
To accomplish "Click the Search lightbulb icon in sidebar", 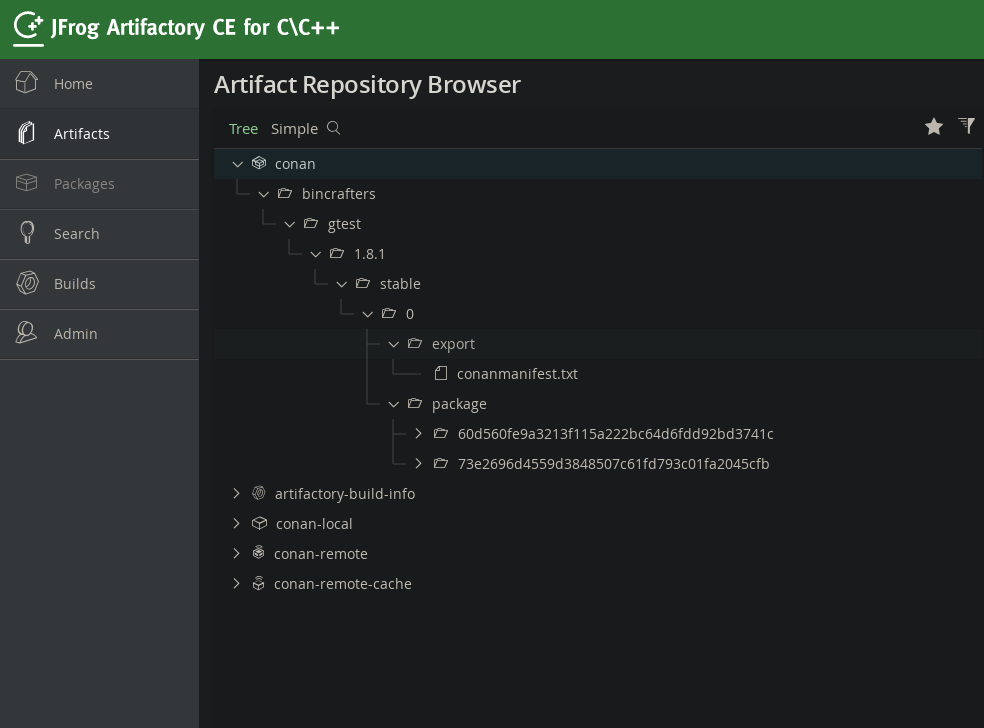I will (x=27, y=233).
